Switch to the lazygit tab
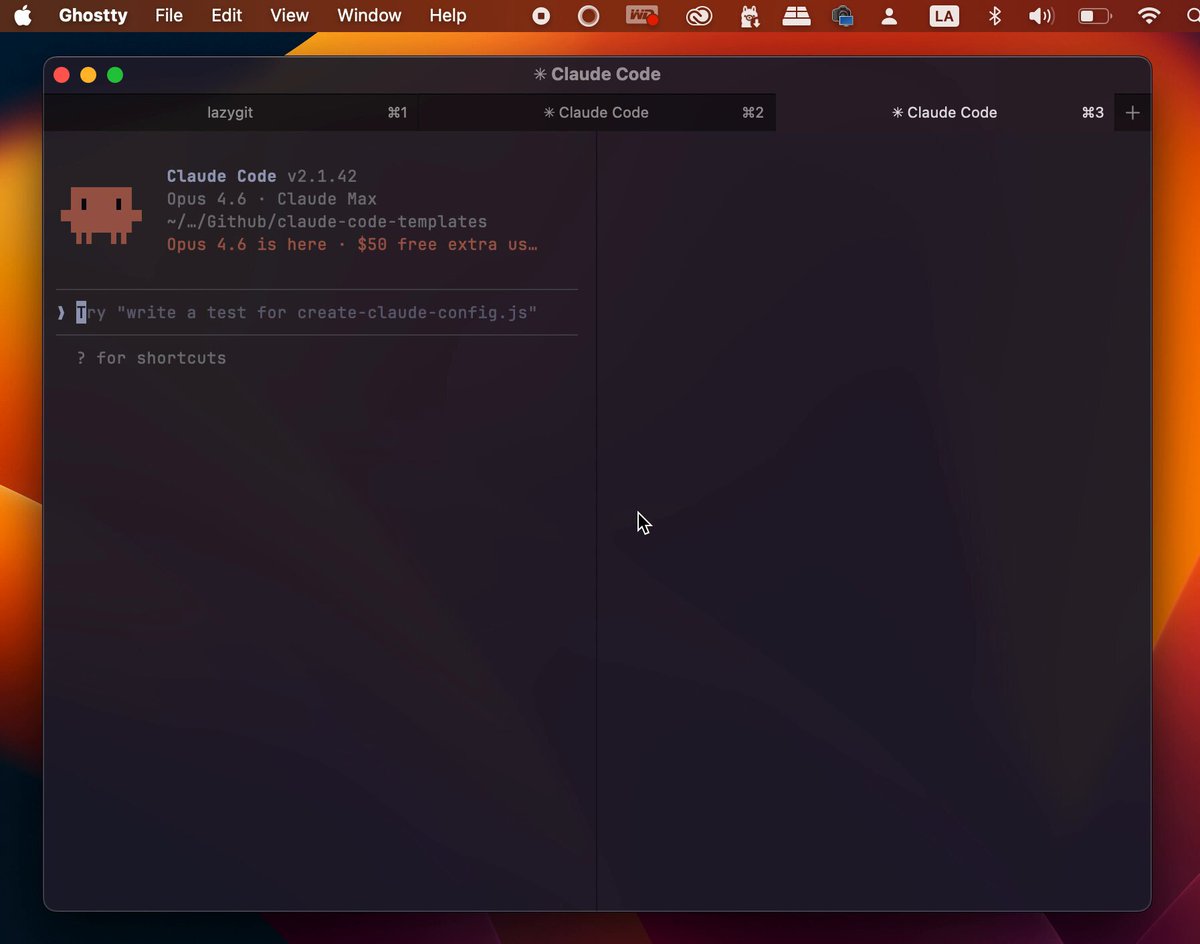This screenshot has width=1200, height=944. (x=230, y=113)
